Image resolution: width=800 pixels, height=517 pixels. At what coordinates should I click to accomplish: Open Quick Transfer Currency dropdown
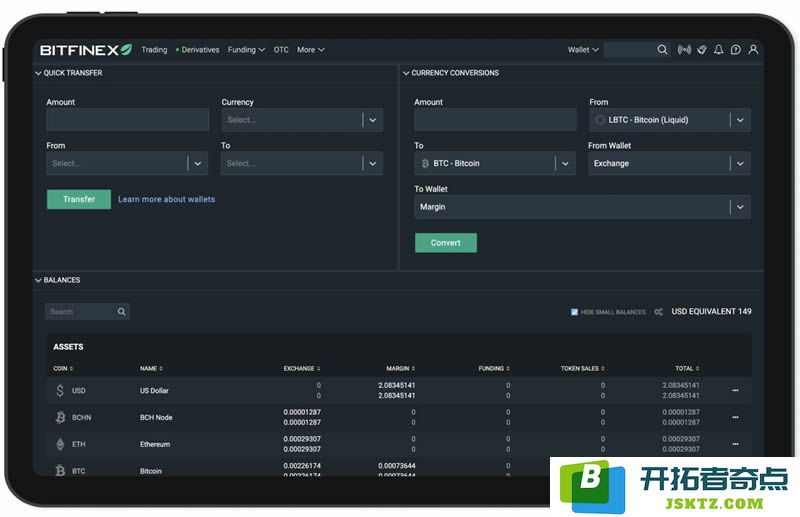pyautogui.click(x=302, y=120)
